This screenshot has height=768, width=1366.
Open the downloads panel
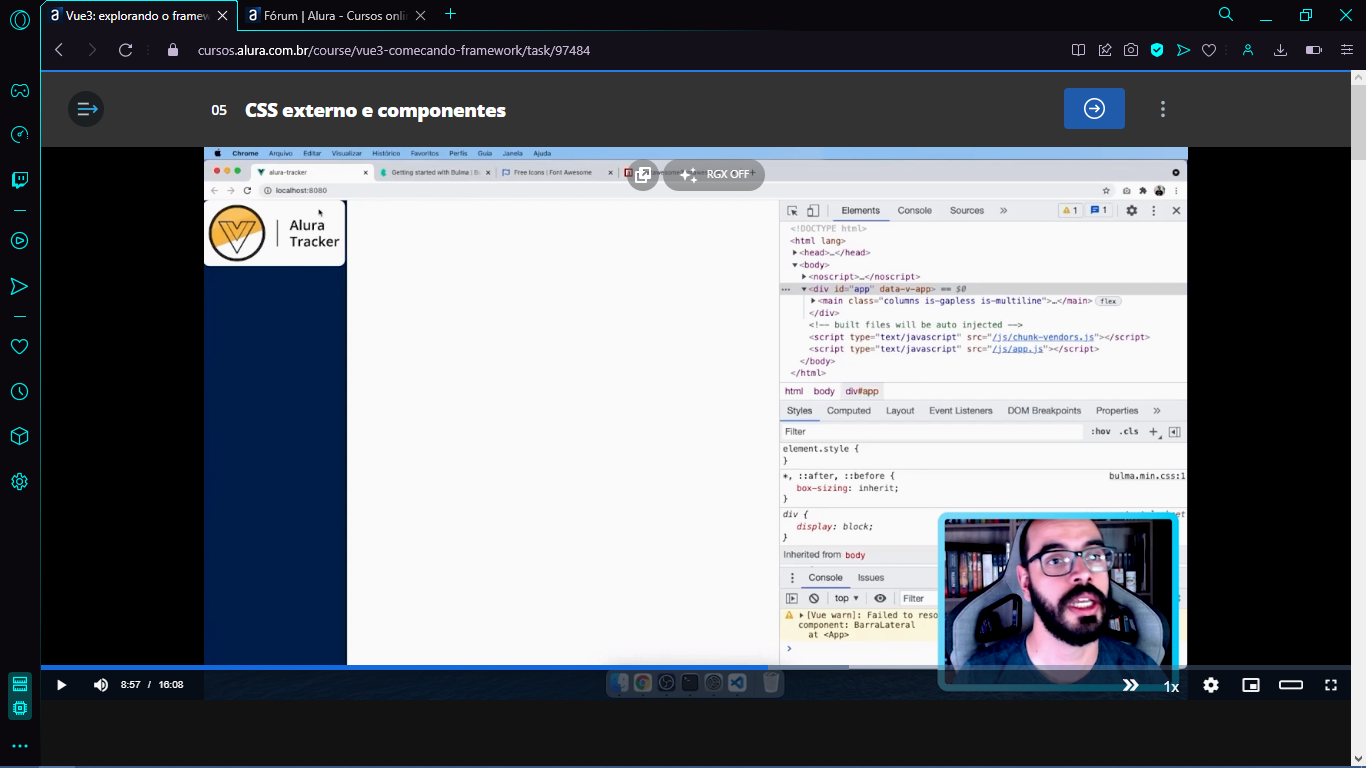(x=1280, y=50)
